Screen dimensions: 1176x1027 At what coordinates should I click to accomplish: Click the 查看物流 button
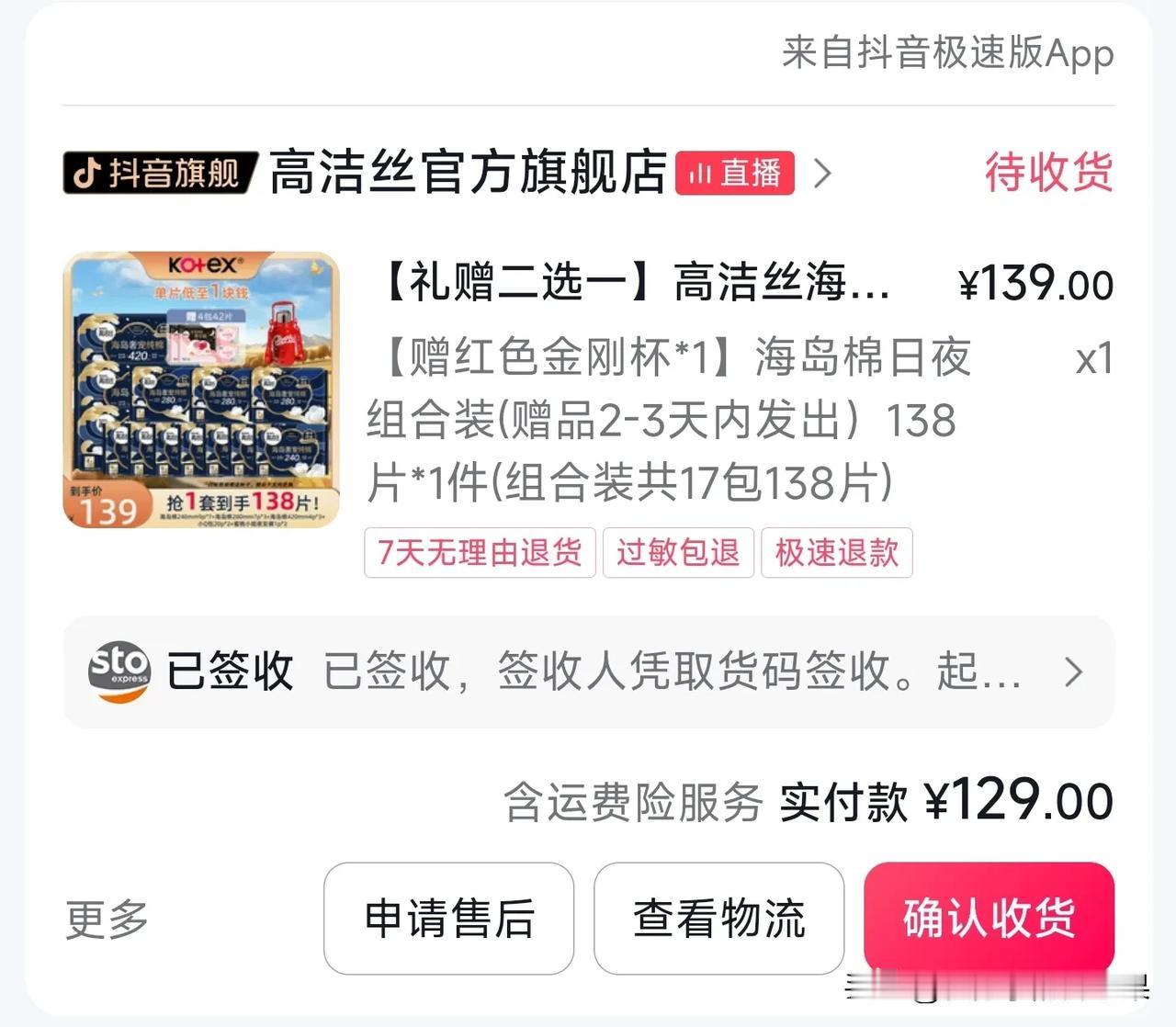(719, 919)
